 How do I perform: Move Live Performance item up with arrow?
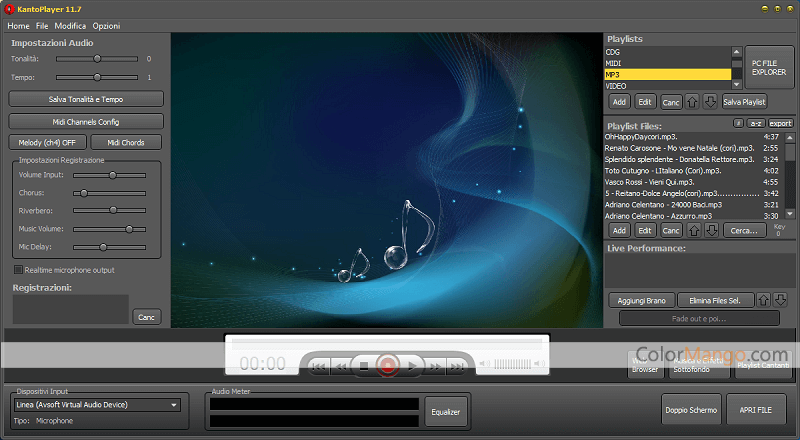[763, 300]
